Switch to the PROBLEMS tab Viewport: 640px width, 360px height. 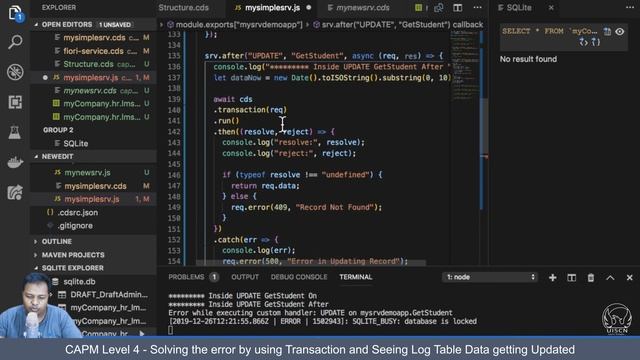pyautogui.click(x=186, y=277)
